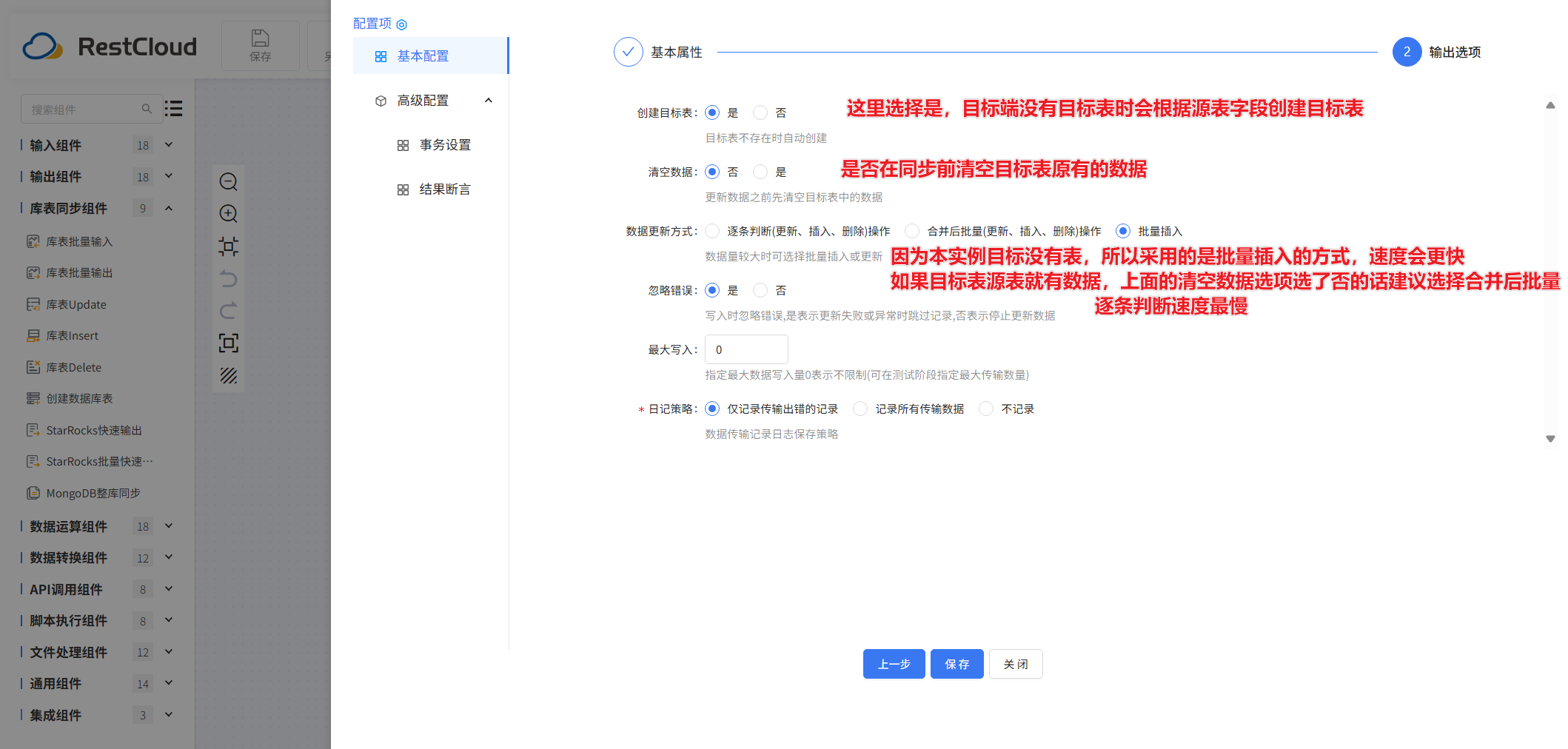
Task: Select 仅记录传输出错的记录 log policy
Action: point(712,409)
